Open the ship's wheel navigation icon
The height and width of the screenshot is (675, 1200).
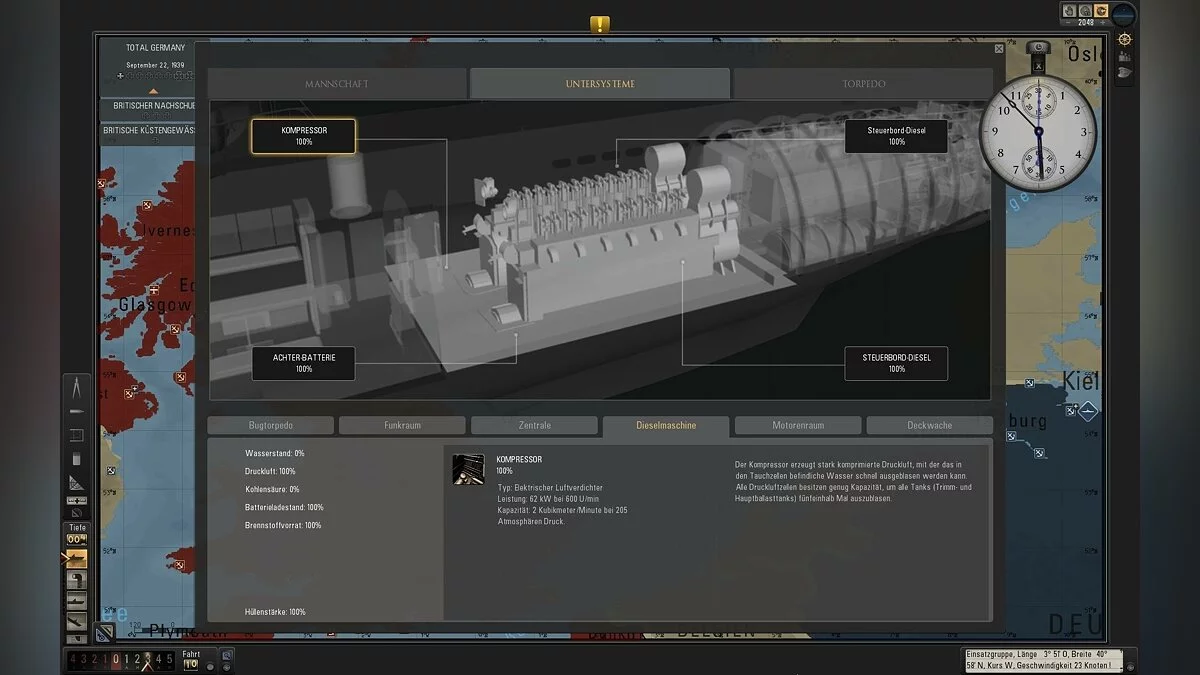tap(1124, 39)
